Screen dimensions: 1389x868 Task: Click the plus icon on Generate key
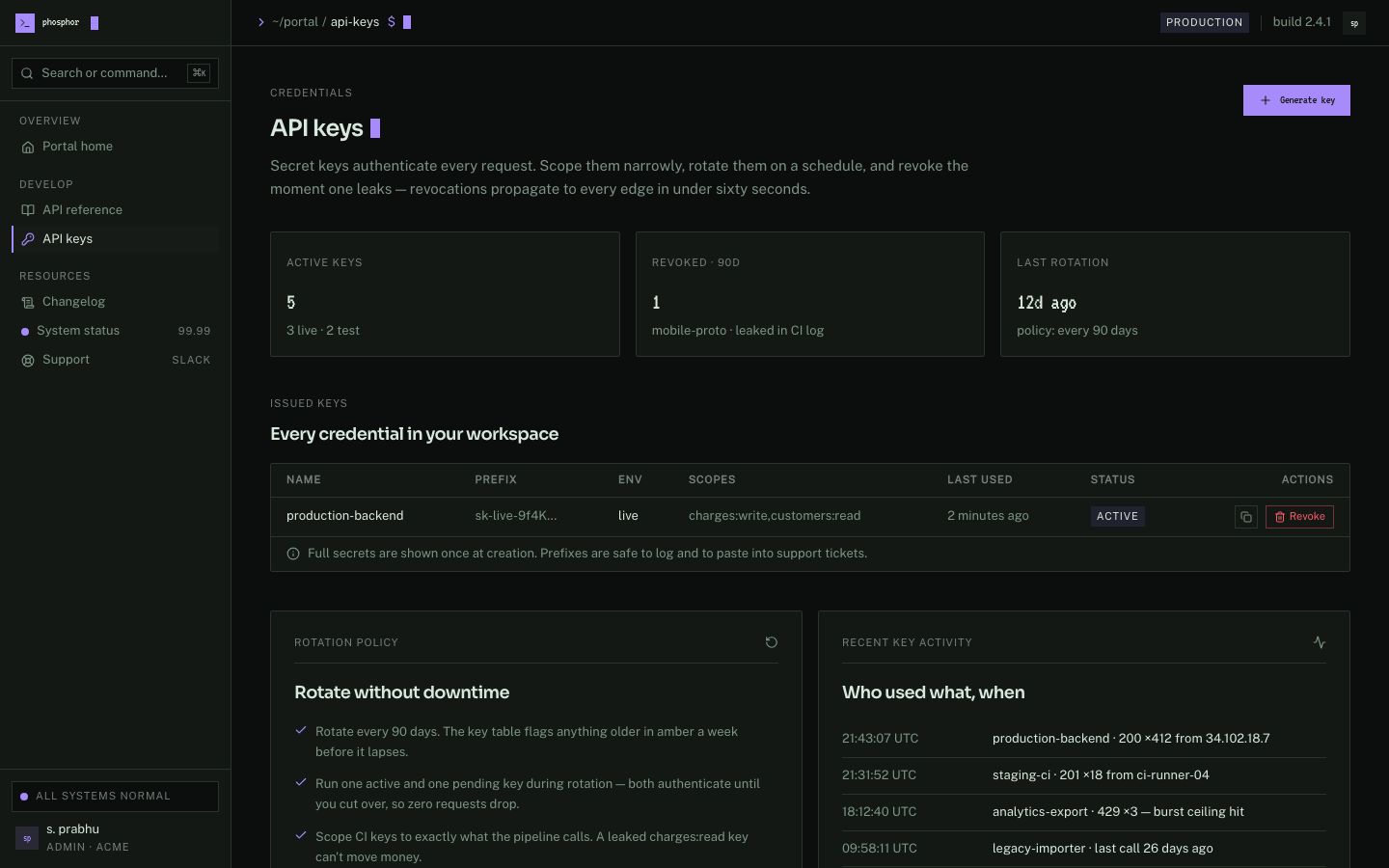point(1266,100)
